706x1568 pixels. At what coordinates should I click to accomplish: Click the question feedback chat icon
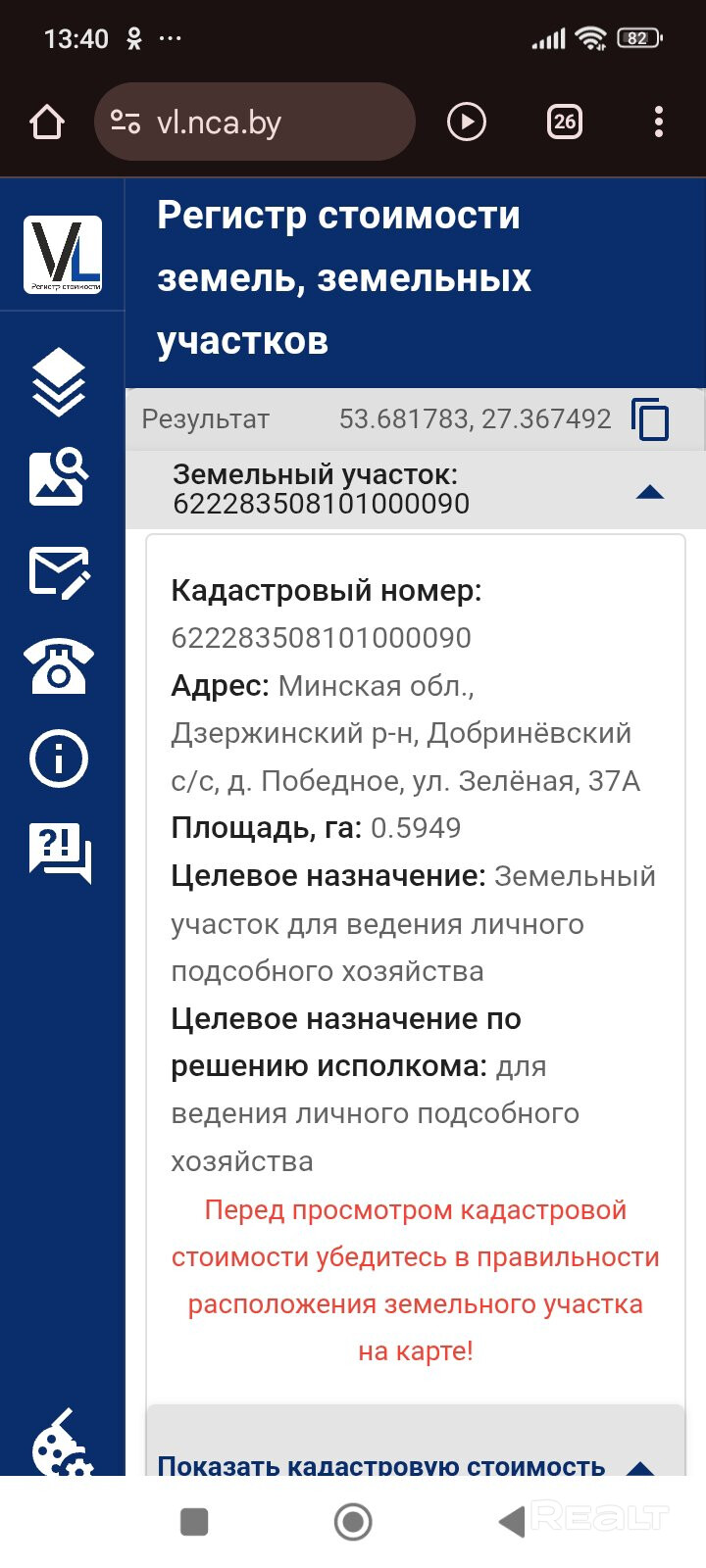60,852
